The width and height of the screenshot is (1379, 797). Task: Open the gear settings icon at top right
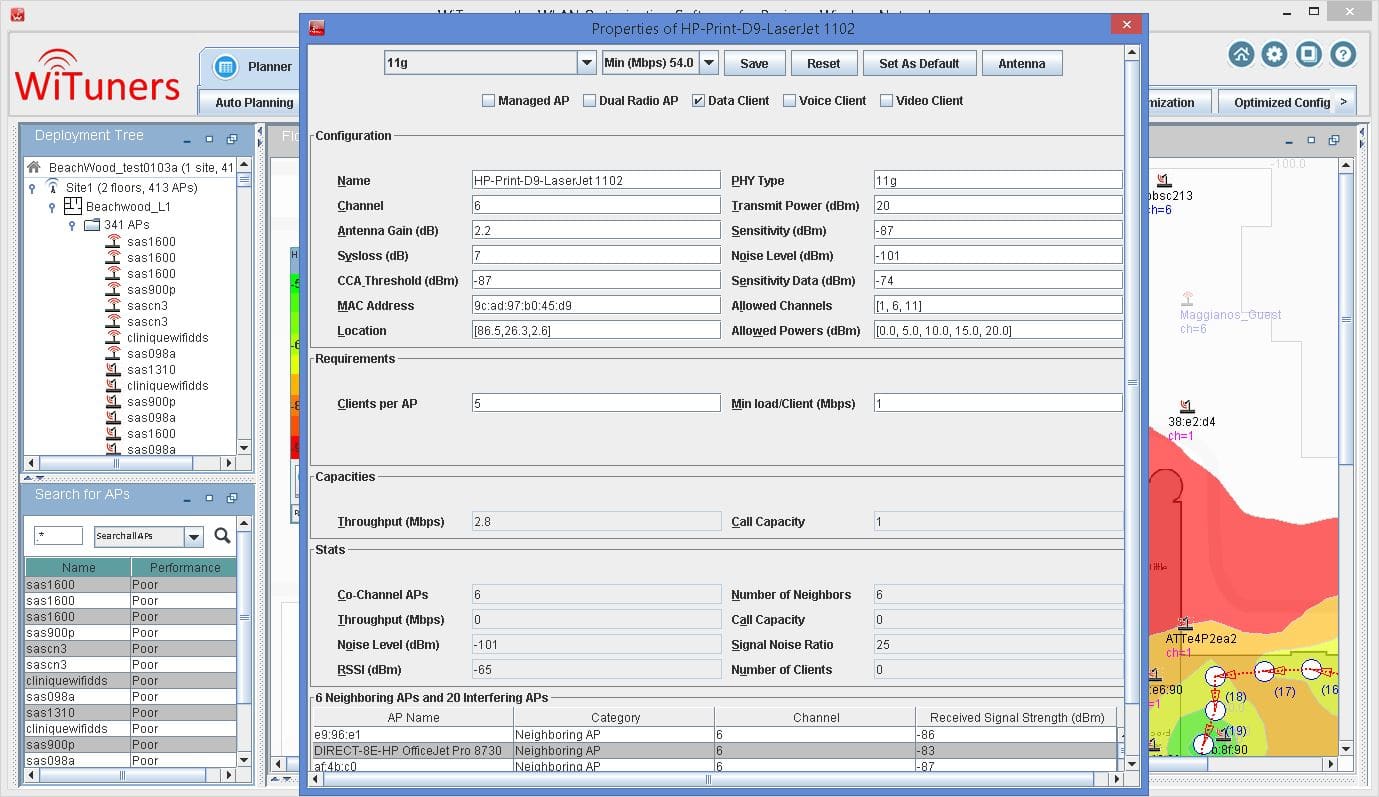pos(1274,55)
